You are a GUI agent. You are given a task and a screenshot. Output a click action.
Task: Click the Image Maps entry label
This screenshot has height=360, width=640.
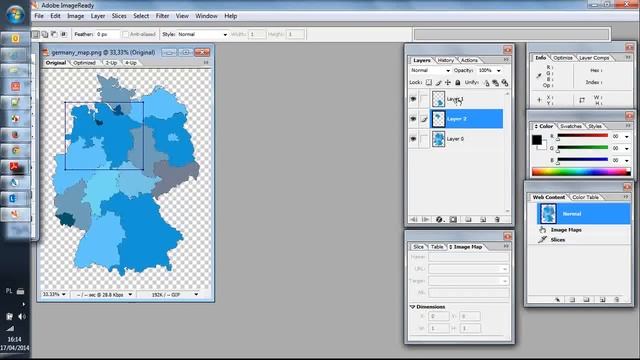click(x=566, y=230)
